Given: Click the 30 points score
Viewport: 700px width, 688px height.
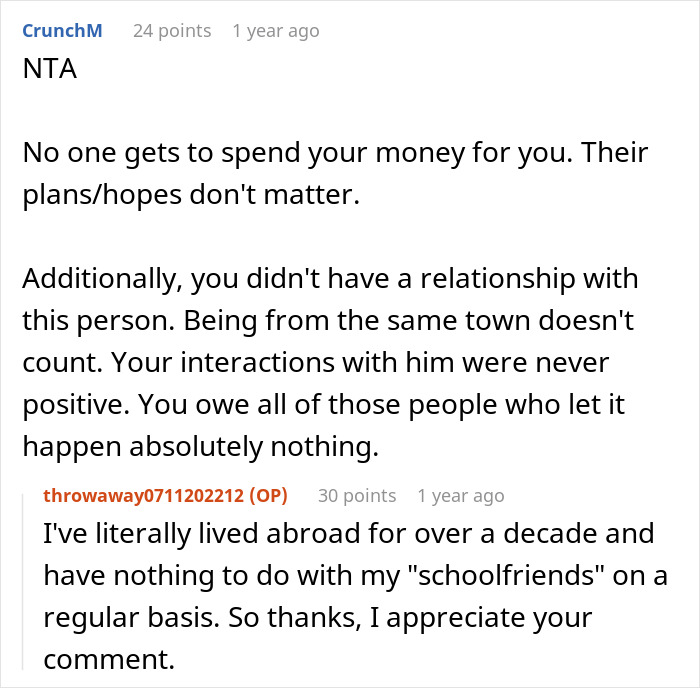Looking at the screenshot, I should point(357,495).
